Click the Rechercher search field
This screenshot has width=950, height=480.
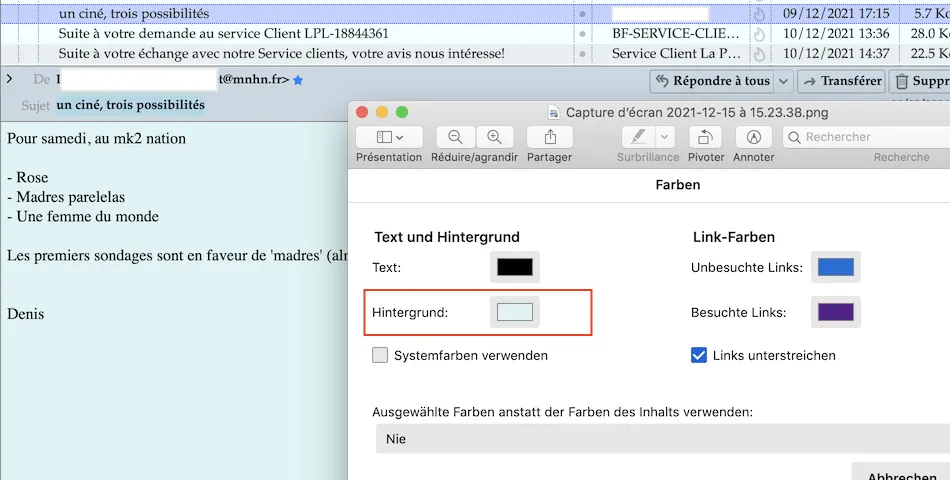tap(866, 138)
